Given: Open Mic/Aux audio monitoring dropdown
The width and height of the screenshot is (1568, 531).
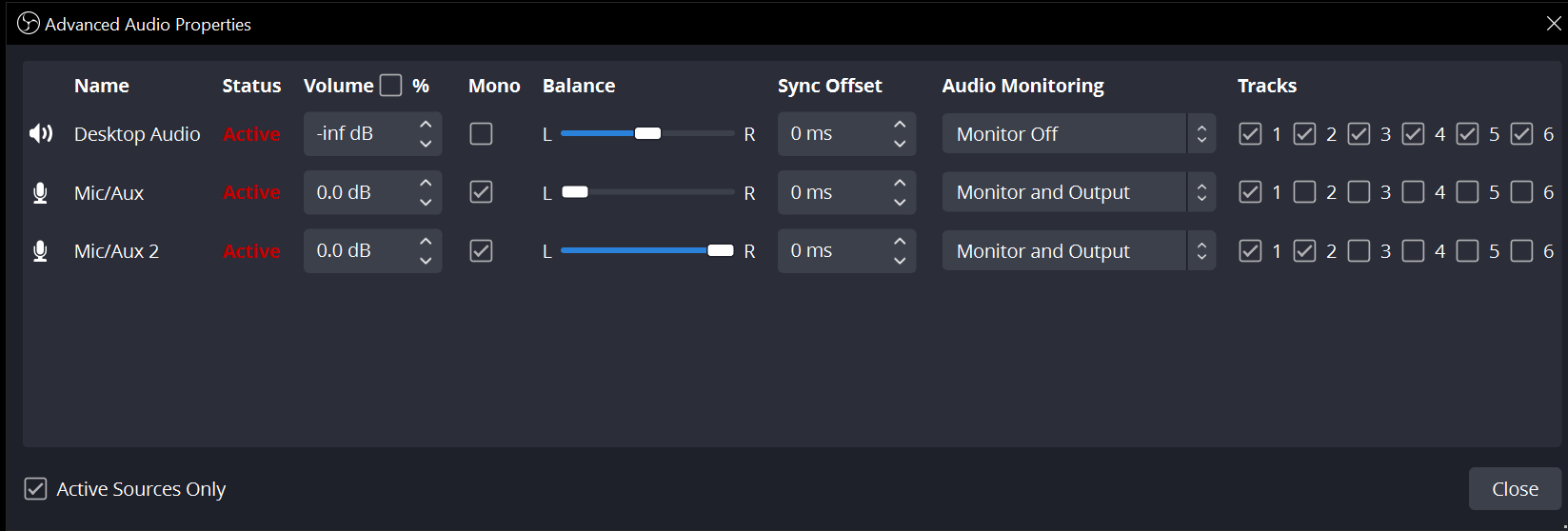Looking at the screenshot, I should click(1079, 192).
